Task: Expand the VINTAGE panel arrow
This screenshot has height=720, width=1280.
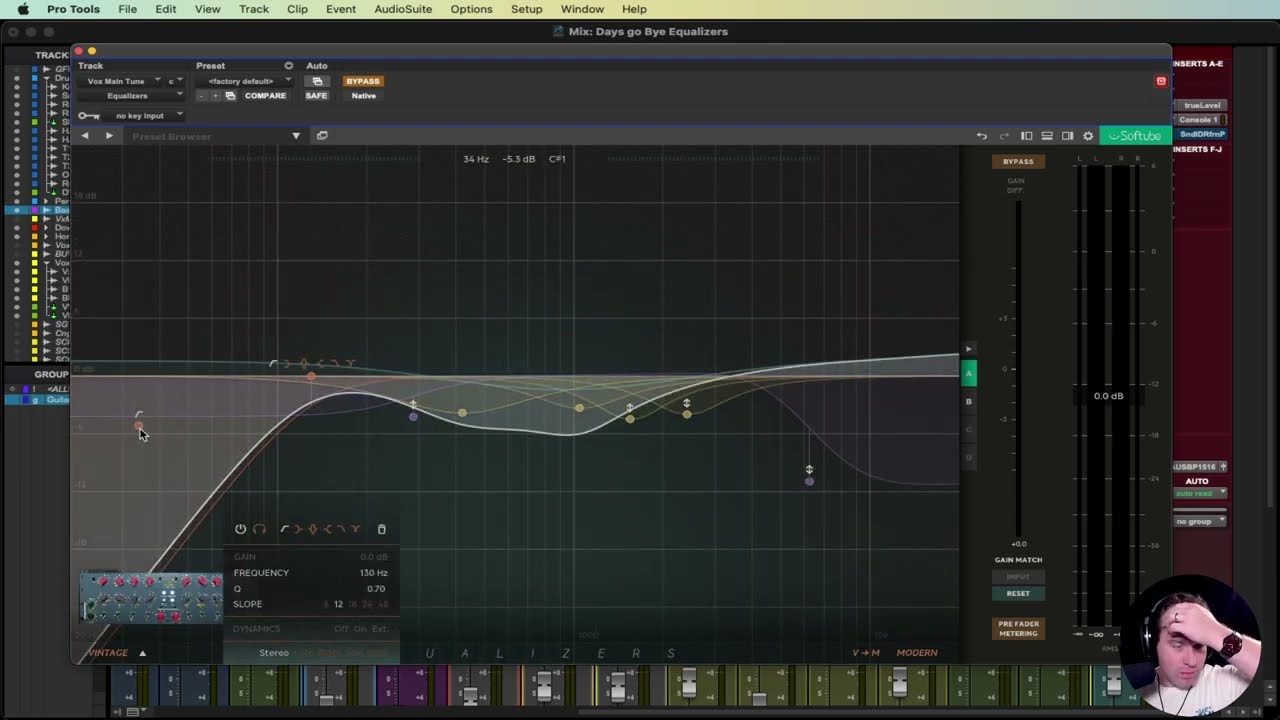Action: point(142,653)
